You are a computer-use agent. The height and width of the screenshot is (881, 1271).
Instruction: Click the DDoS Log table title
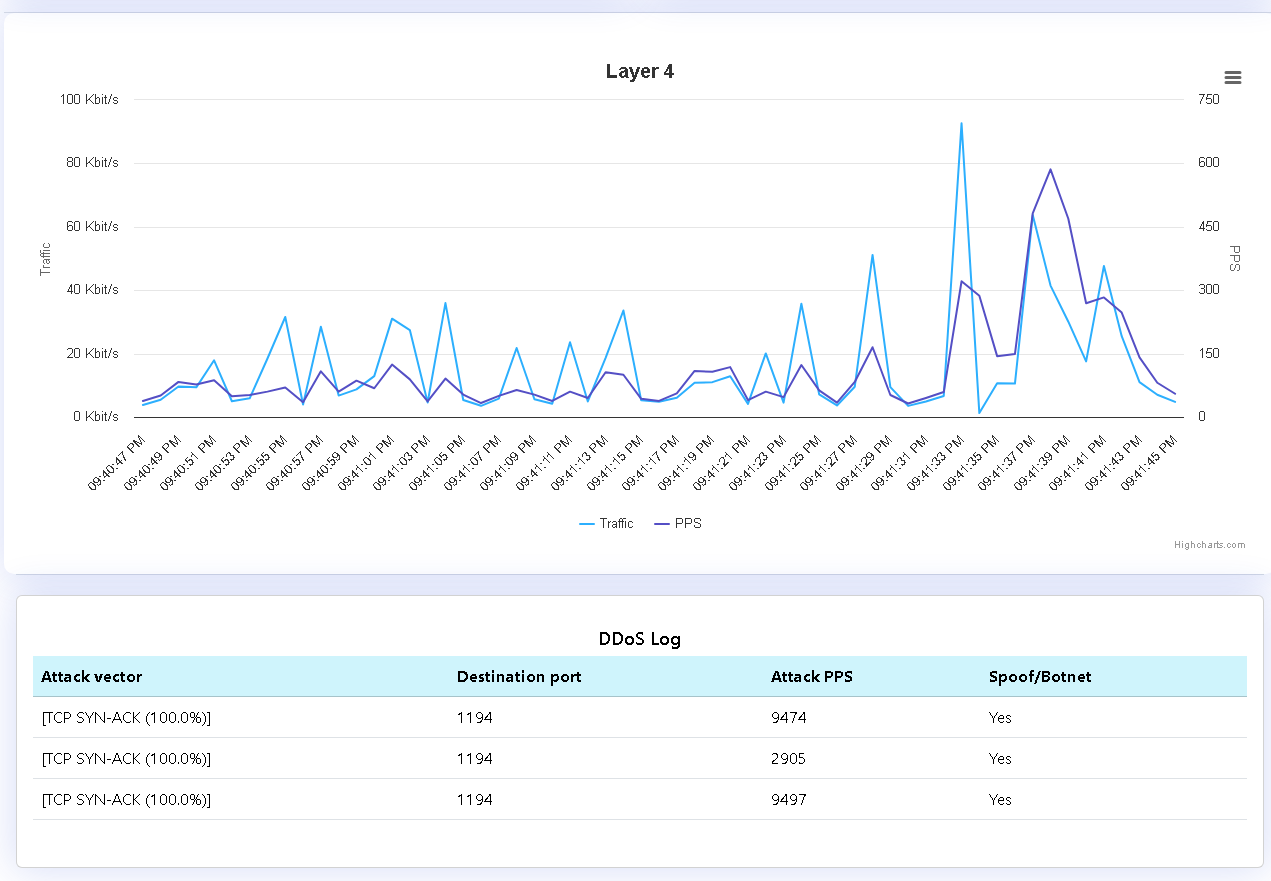[x=639, y=639]
